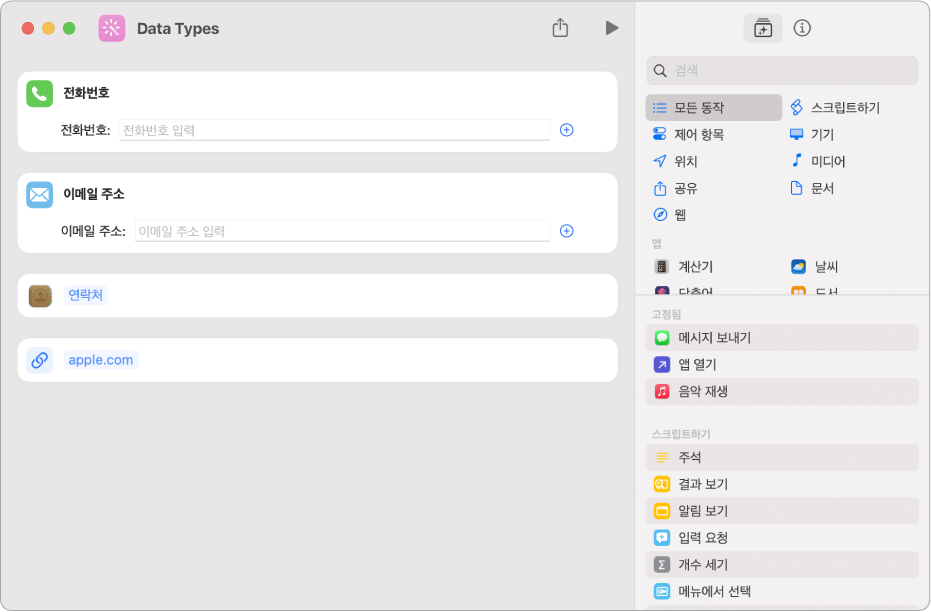Select the 공유 category
931x612 pixels.
[675, 188]
